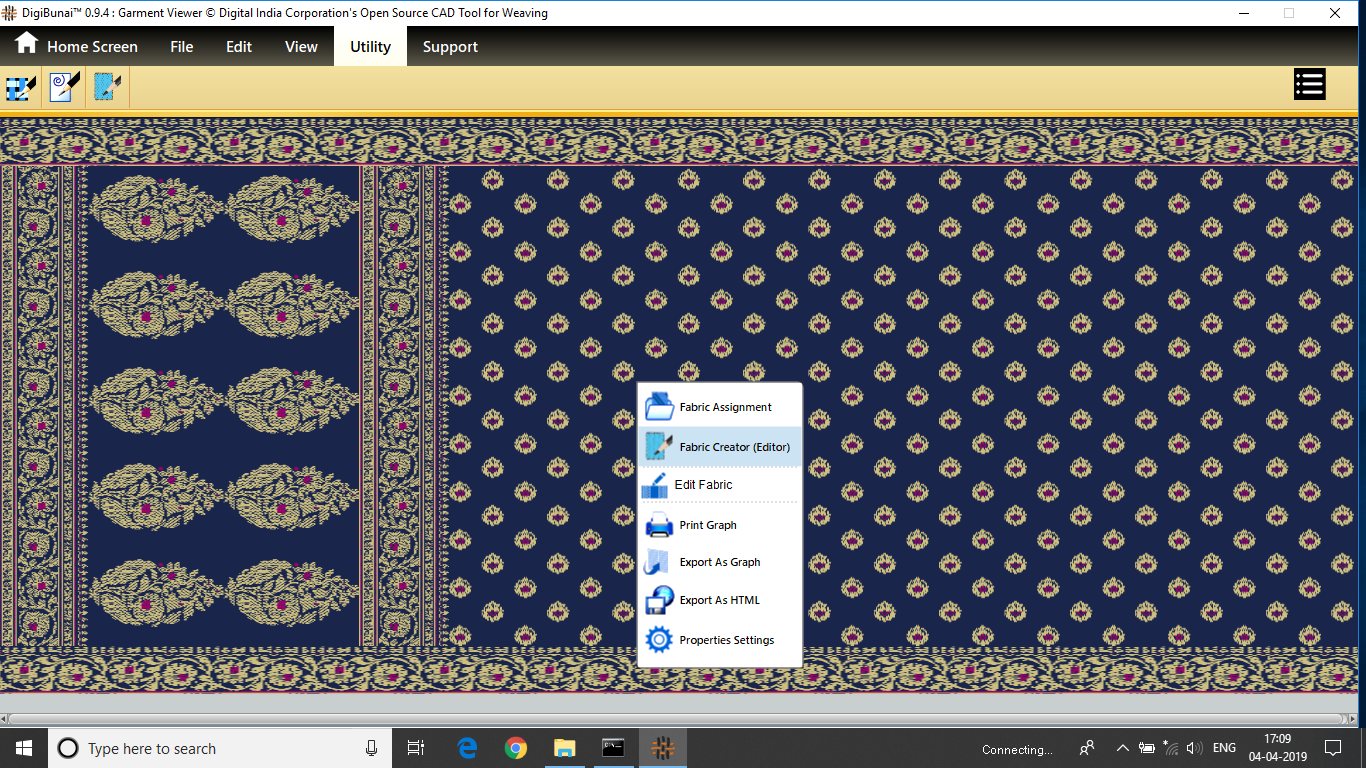Click the blue fabric editor toolbar icon

(x=108, y=87)
